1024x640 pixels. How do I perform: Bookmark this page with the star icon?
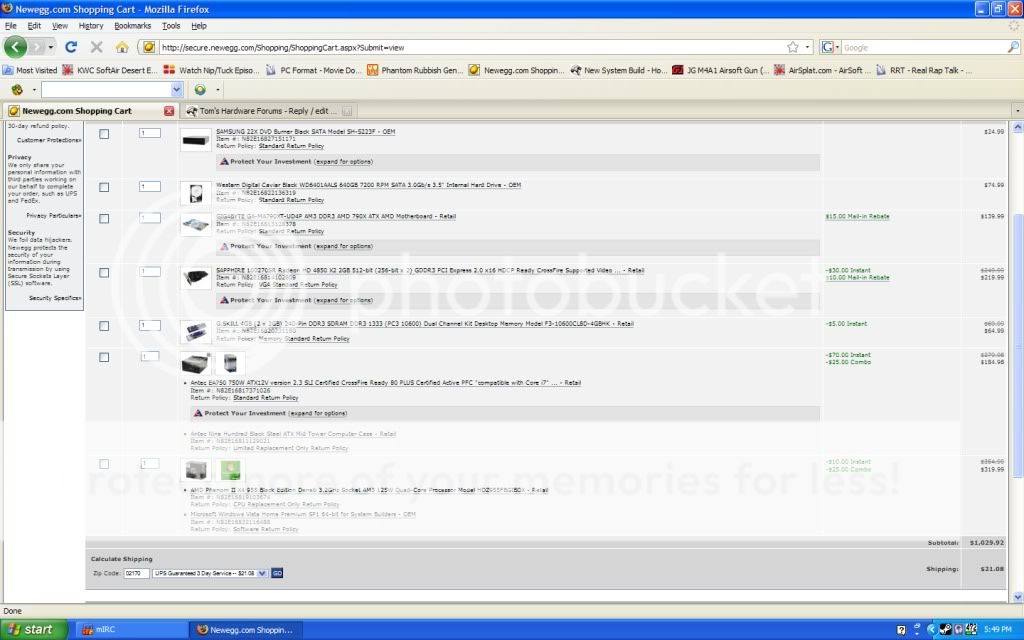click(793, 47)
